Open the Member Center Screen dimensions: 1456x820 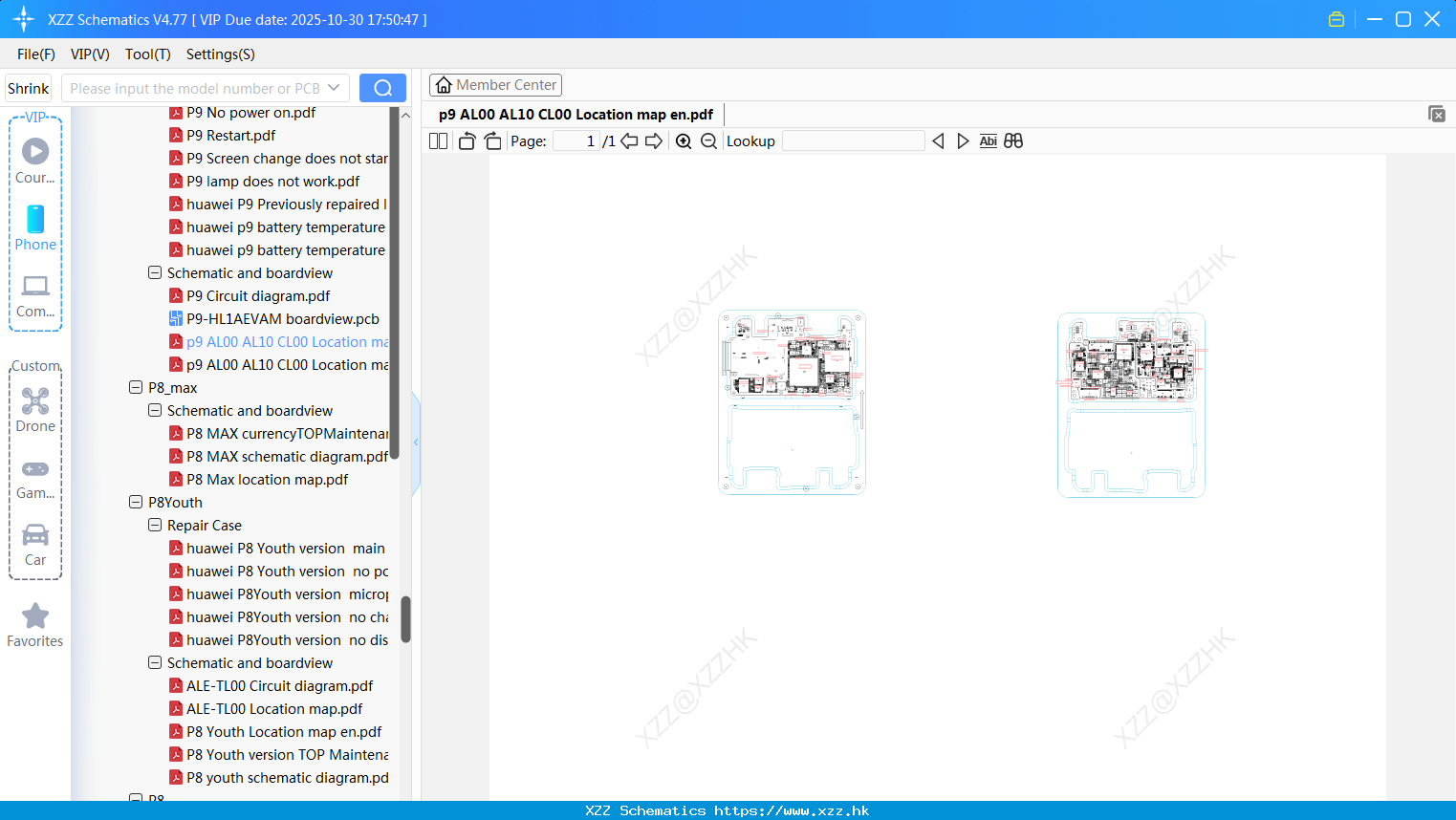click(x=495, y=85)
